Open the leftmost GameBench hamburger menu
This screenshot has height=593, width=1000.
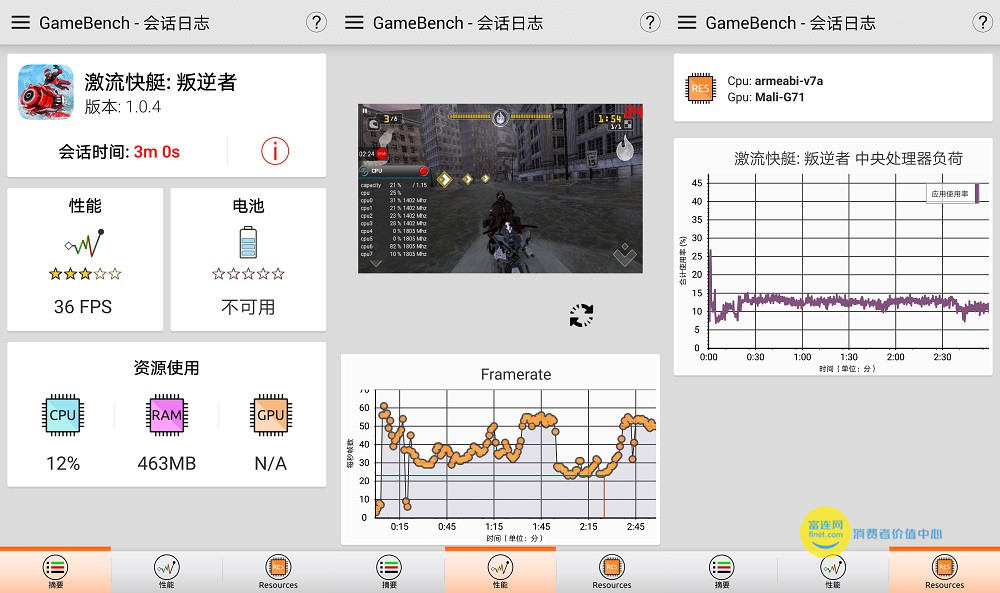click(20, 21)
